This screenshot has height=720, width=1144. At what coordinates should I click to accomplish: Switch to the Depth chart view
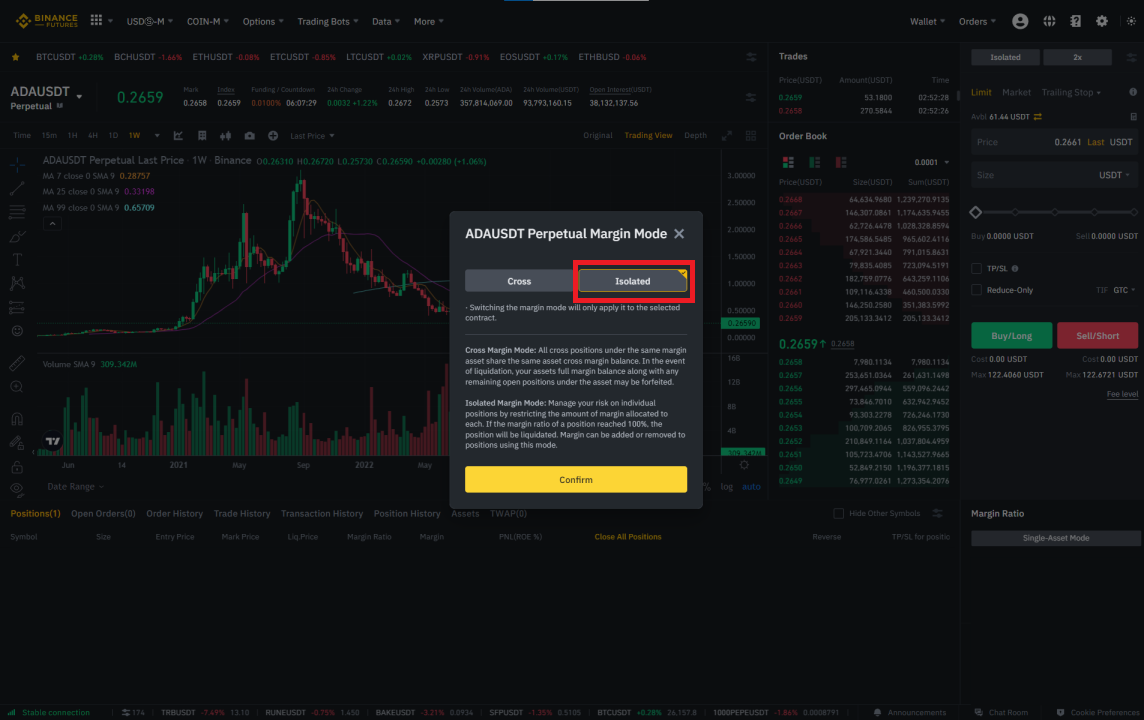(x=695, y=136)
